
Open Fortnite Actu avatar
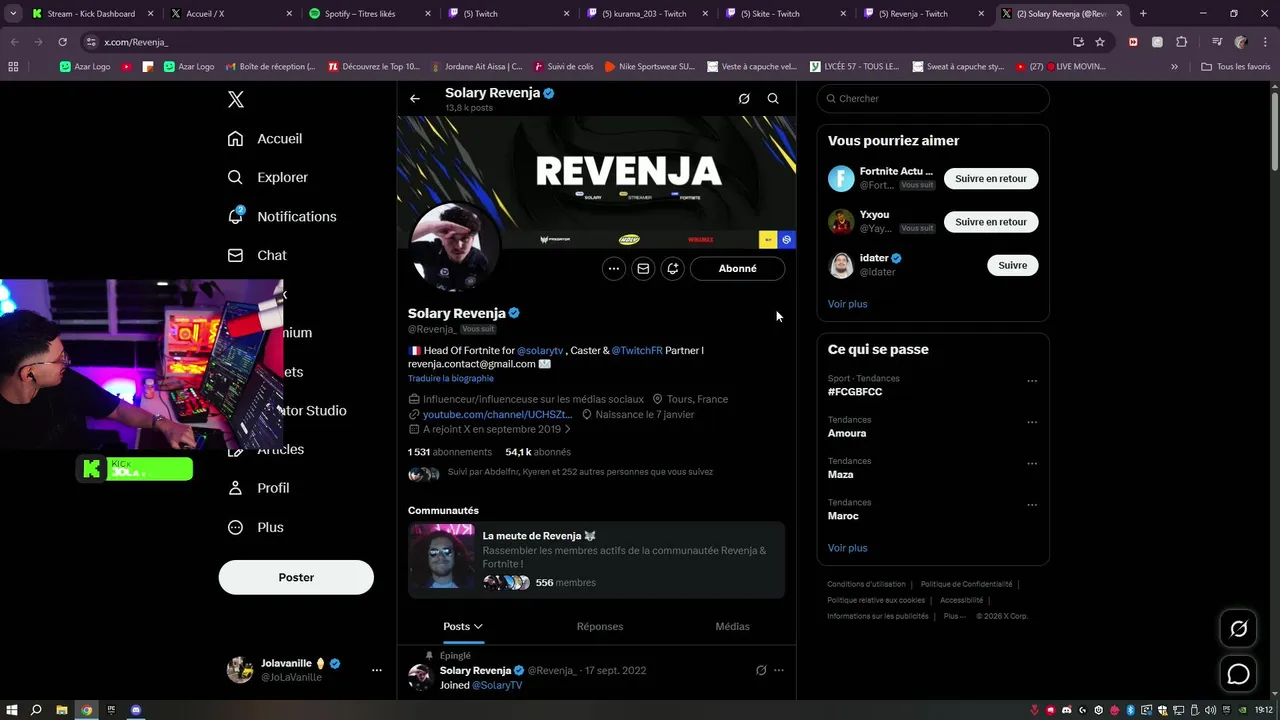point(841,179)
